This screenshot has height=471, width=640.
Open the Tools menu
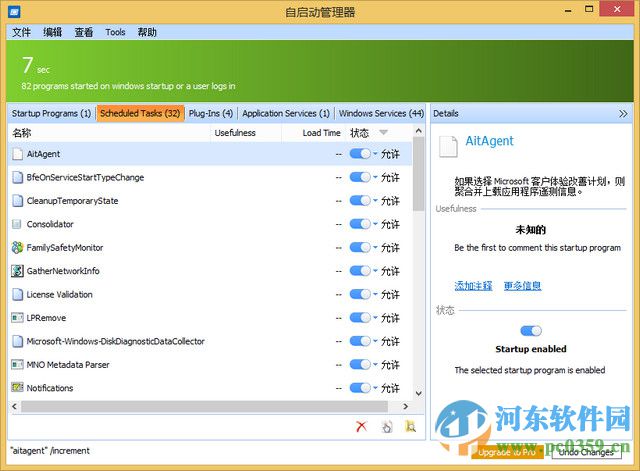click(x=115, y=32)
